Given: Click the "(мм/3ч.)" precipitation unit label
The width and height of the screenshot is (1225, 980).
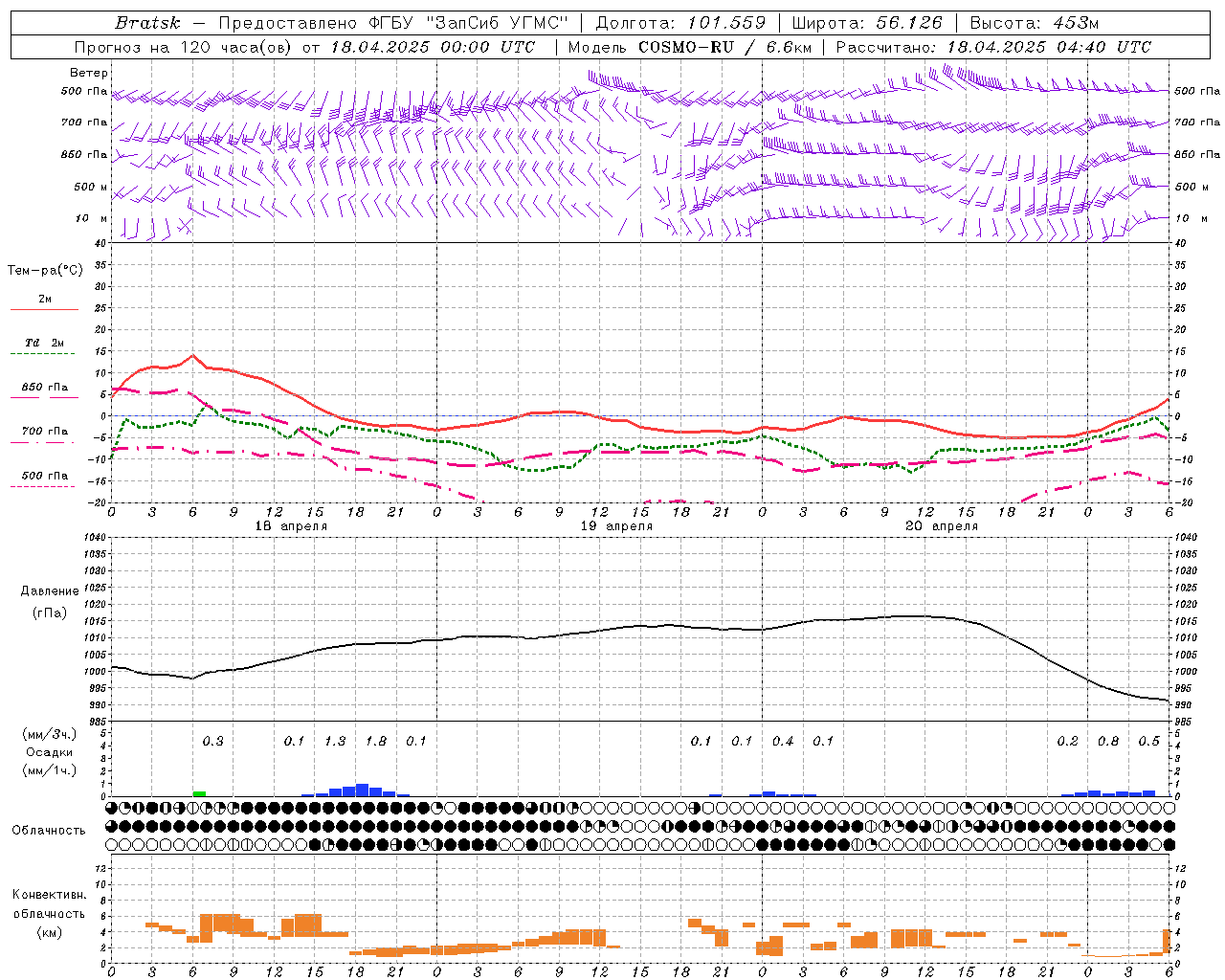Looking at the screenshot, I should (50, 734).
